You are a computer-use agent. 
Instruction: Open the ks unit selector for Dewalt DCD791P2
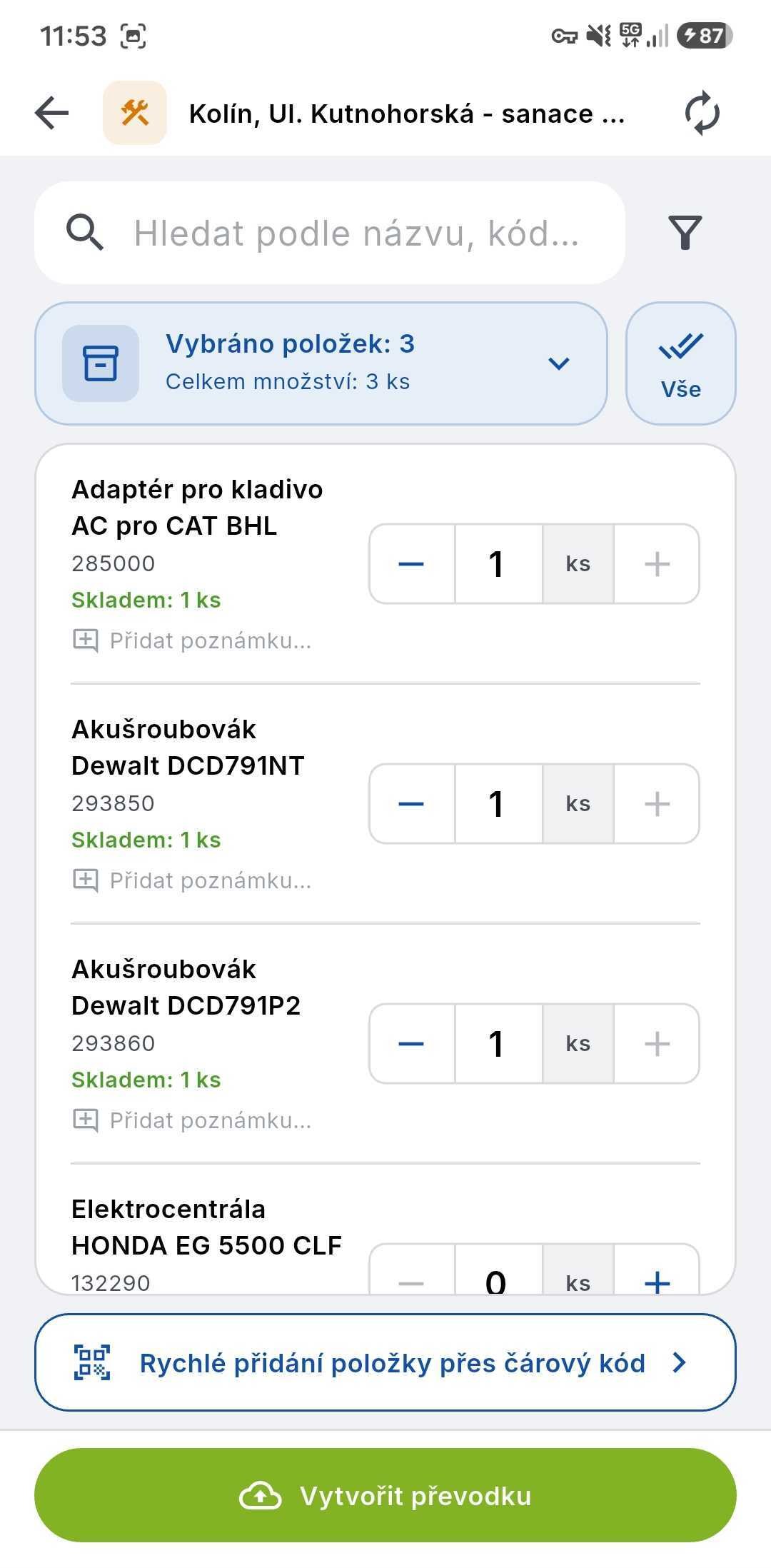pos(578,1044)
